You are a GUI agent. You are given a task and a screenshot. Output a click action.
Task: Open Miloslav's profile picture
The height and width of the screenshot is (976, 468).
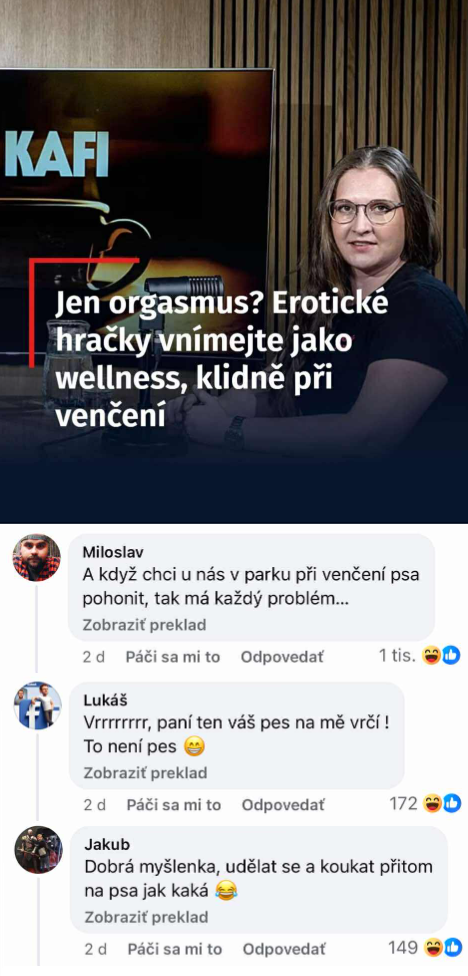coord(37,557)
